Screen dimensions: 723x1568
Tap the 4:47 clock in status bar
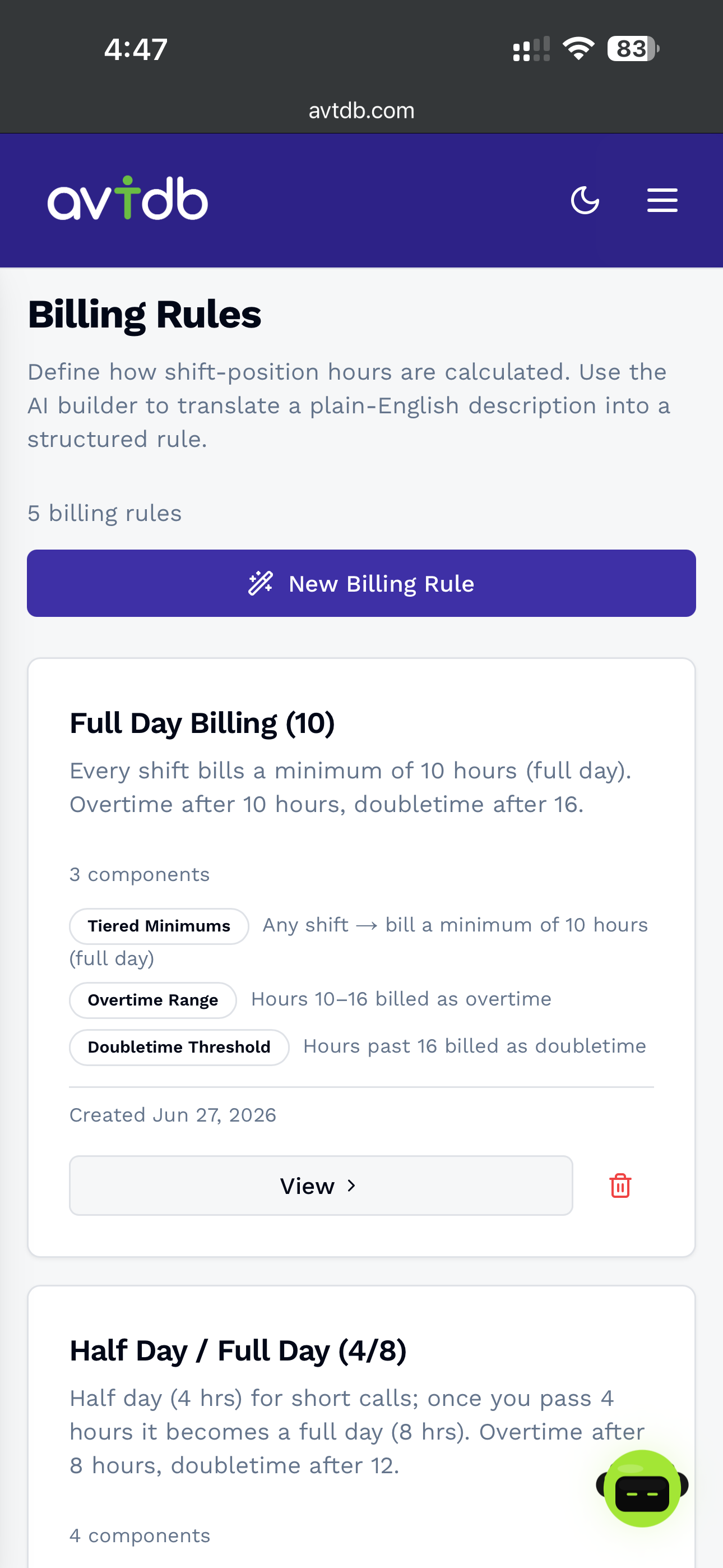point(136,49)
